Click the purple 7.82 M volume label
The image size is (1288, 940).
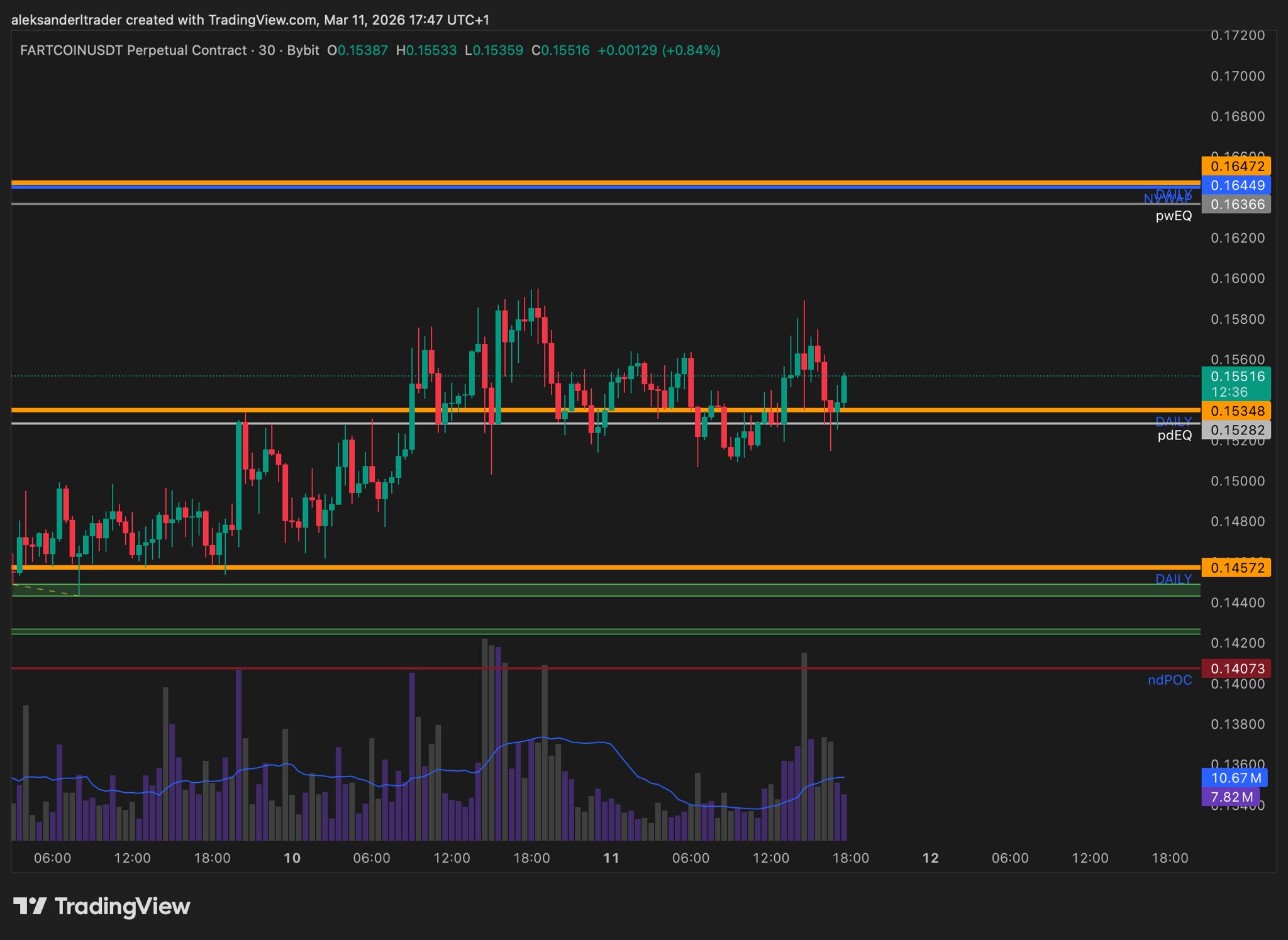coord(1231,797)
